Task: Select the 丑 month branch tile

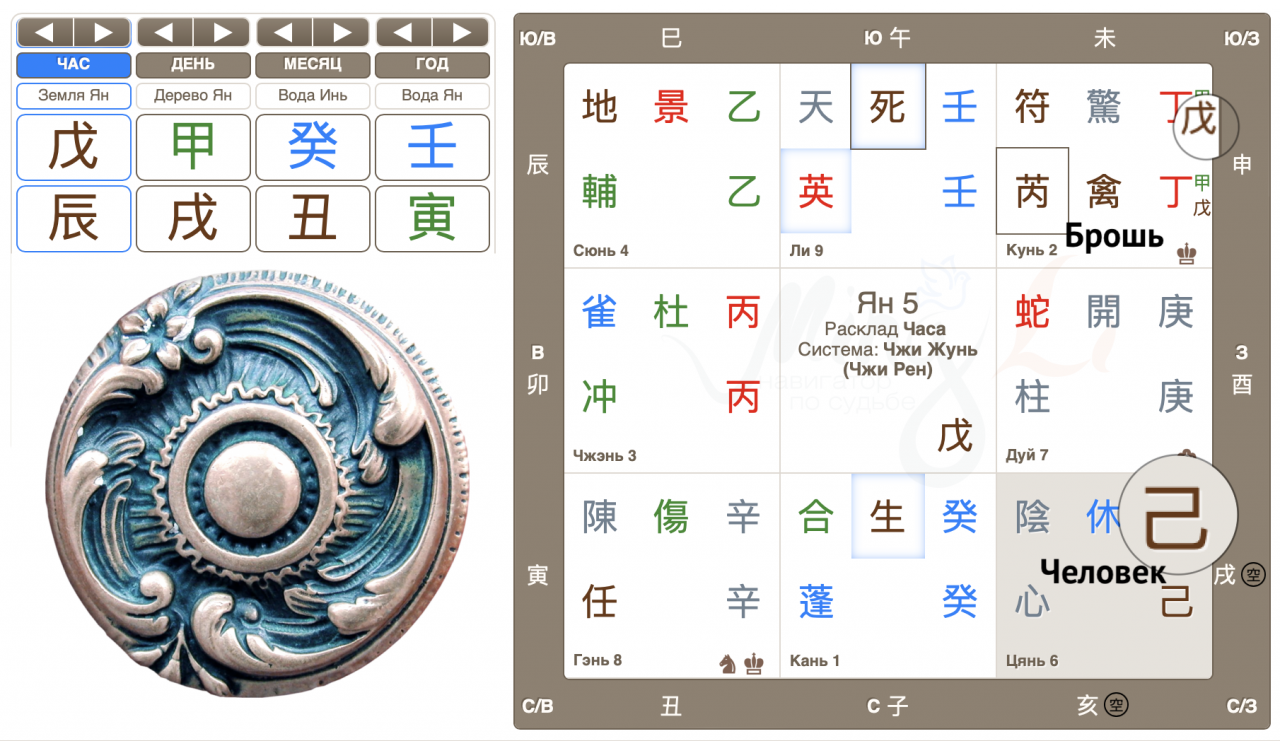Action: [x=313, y=219]
